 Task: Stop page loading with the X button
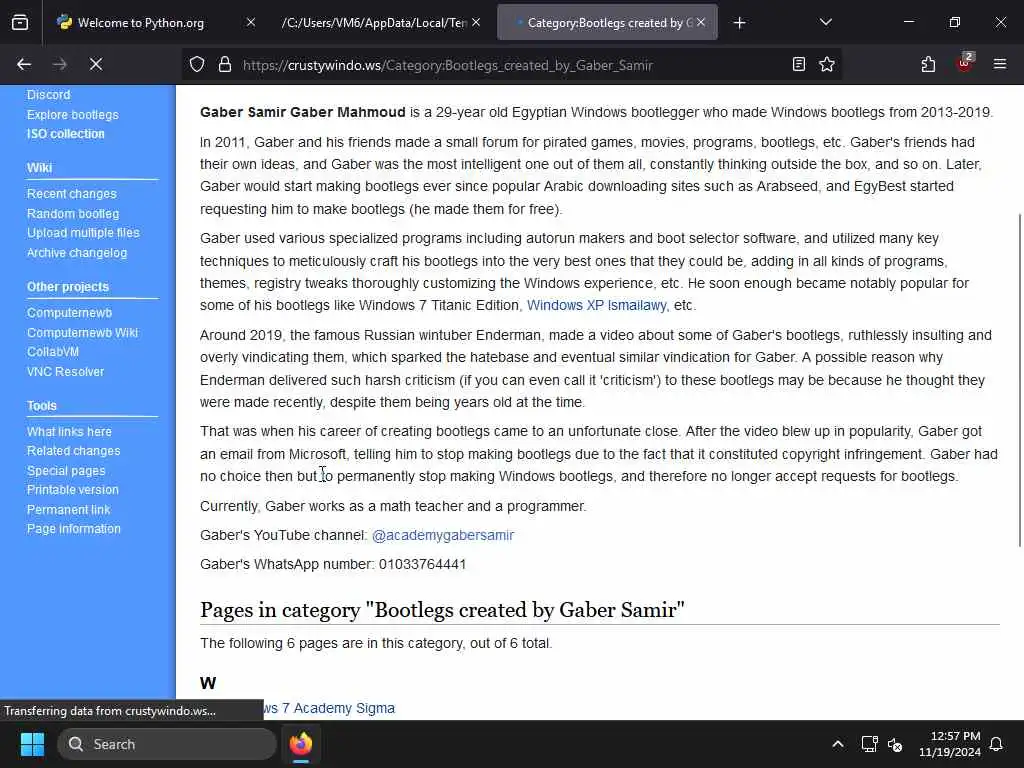coord(96,64)
